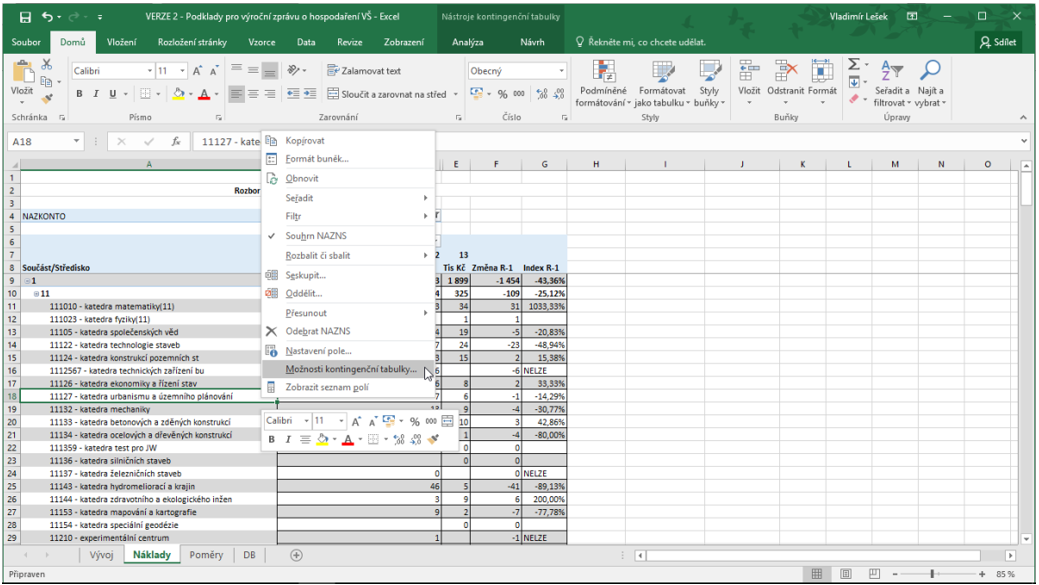The width and height of the screenshot is (1039, 585).
Task: Toggle Zalamovat text wrapping
Action: point(364,71)
